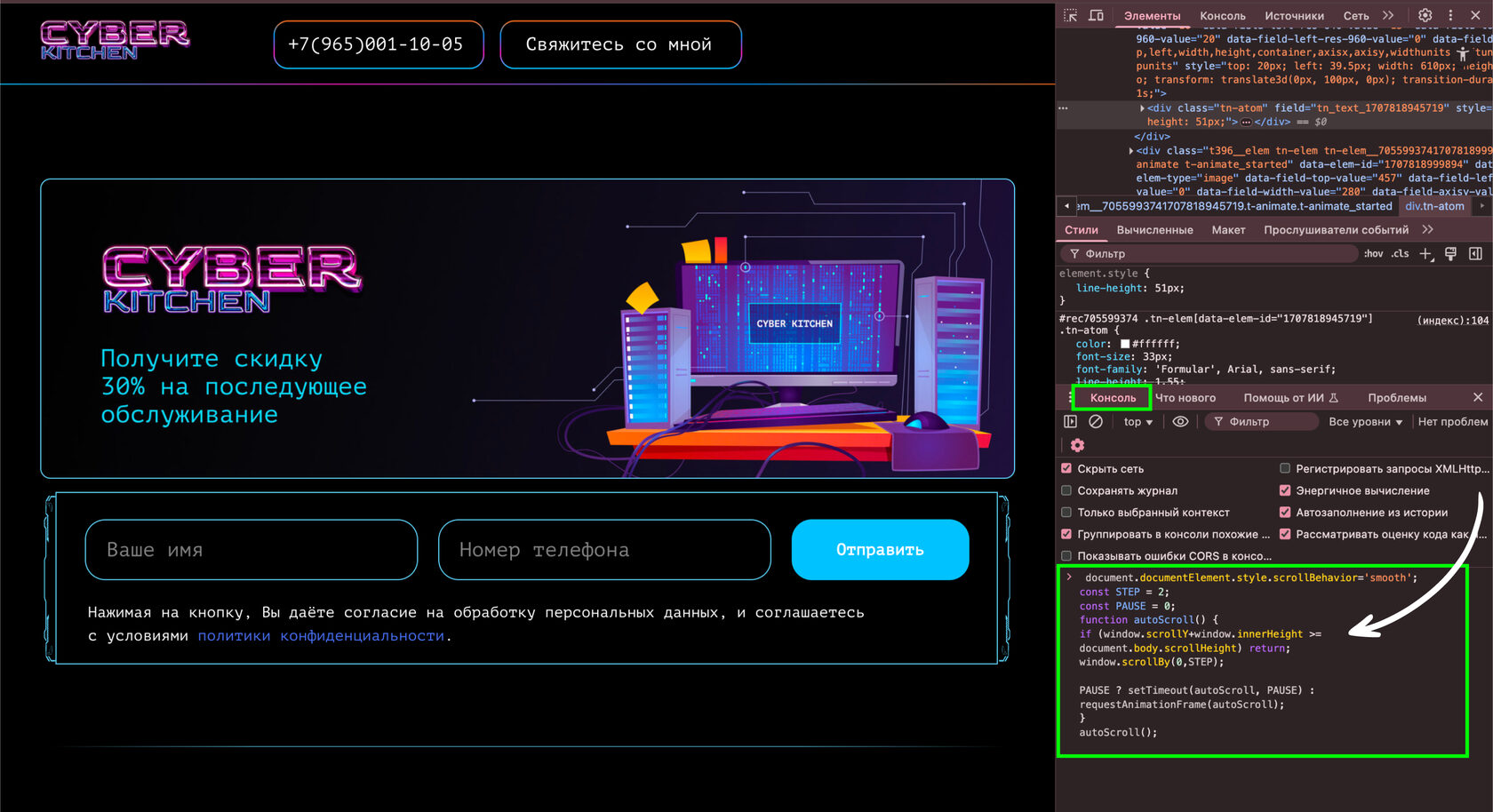
Task: Activate the inspect element picker icon
Action: coord(1070,15)
